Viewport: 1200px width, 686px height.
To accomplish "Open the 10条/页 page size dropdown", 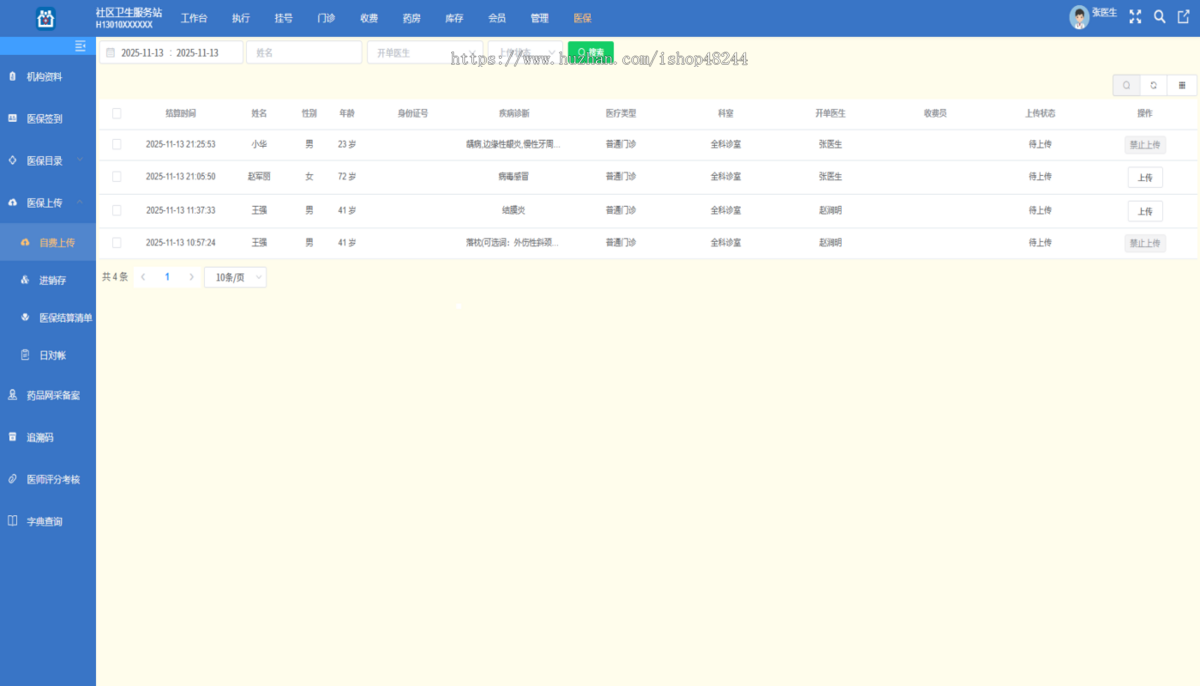I will (x=235, y=277).
